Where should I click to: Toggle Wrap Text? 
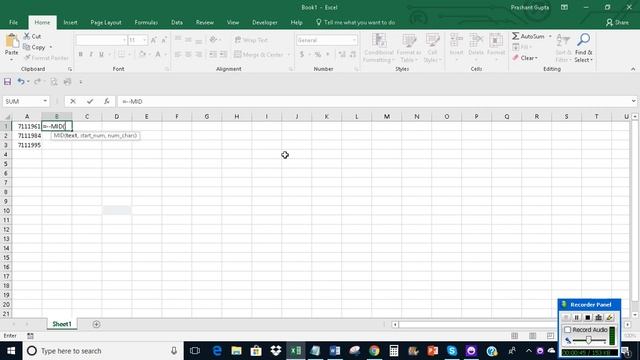coord(251,40)
